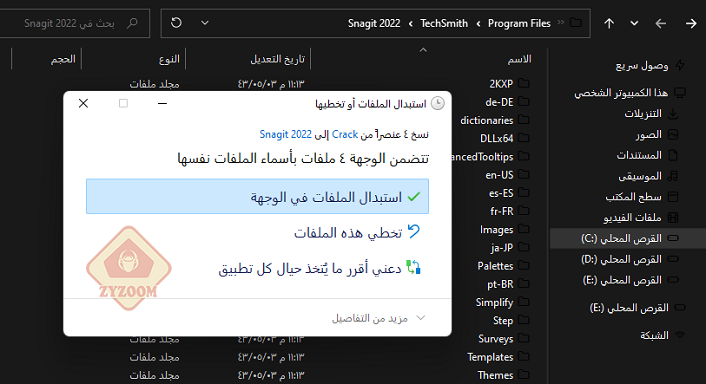Select the DLLx64 folder
The width and height of the screenshot is (706, 384).
pyautogui.click(x=497, y=138)
